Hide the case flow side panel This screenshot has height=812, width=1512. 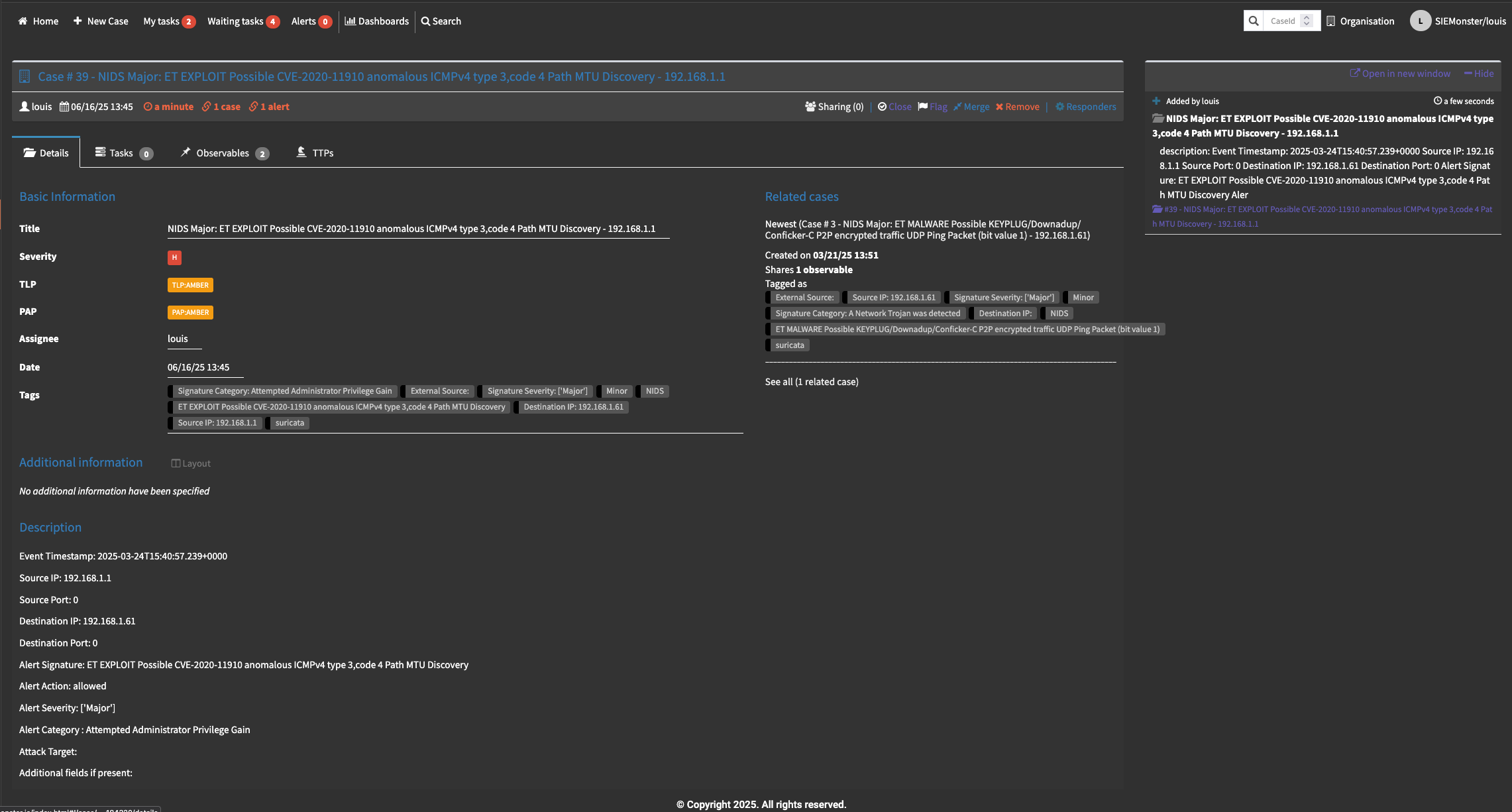1479,74
